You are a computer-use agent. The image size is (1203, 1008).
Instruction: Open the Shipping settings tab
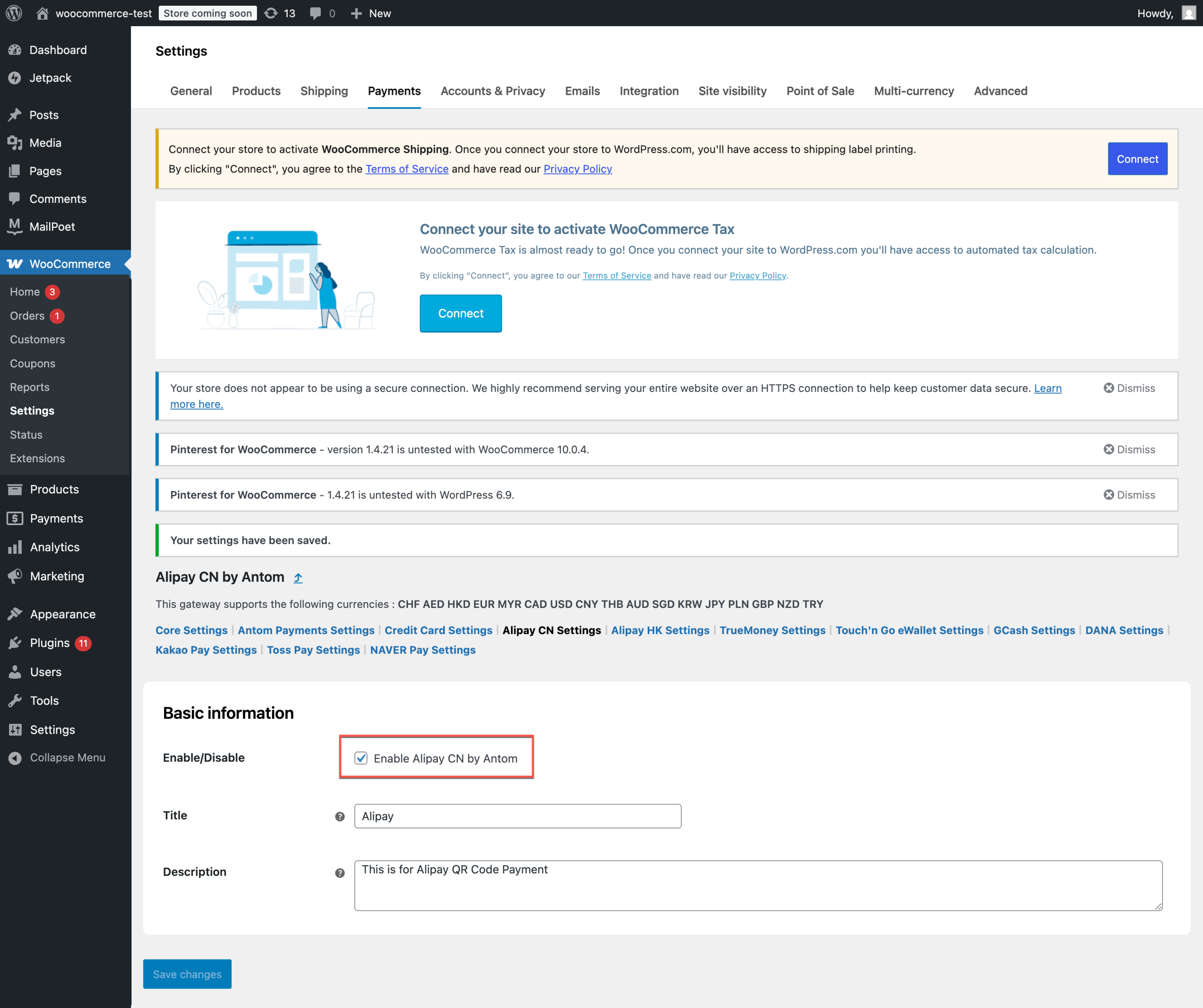pos(324,91)
